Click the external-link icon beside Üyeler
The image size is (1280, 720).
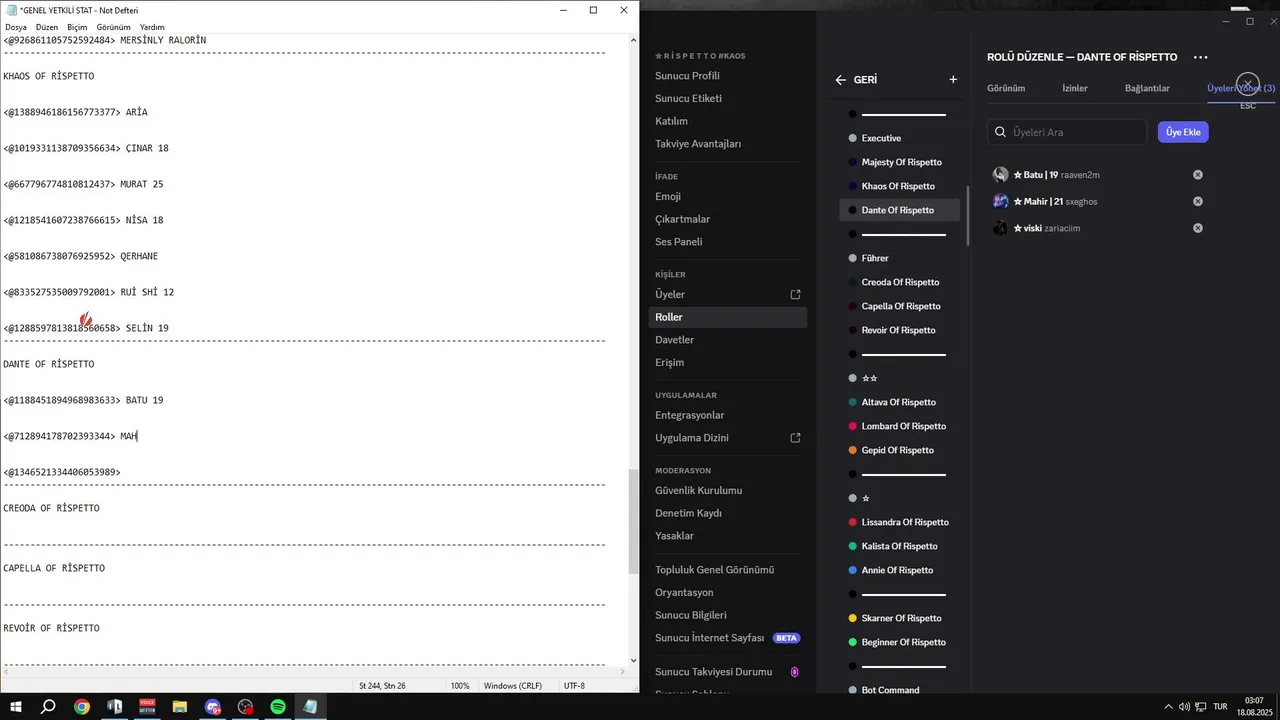click(796, 294)
